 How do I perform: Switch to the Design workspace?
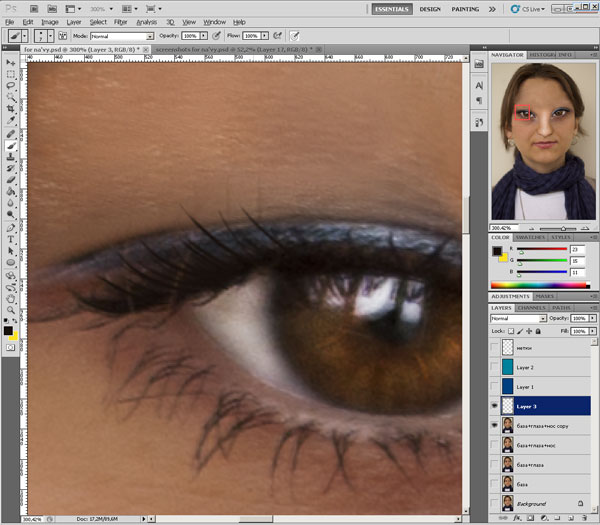pyautogui.click(x=430, y=8)
